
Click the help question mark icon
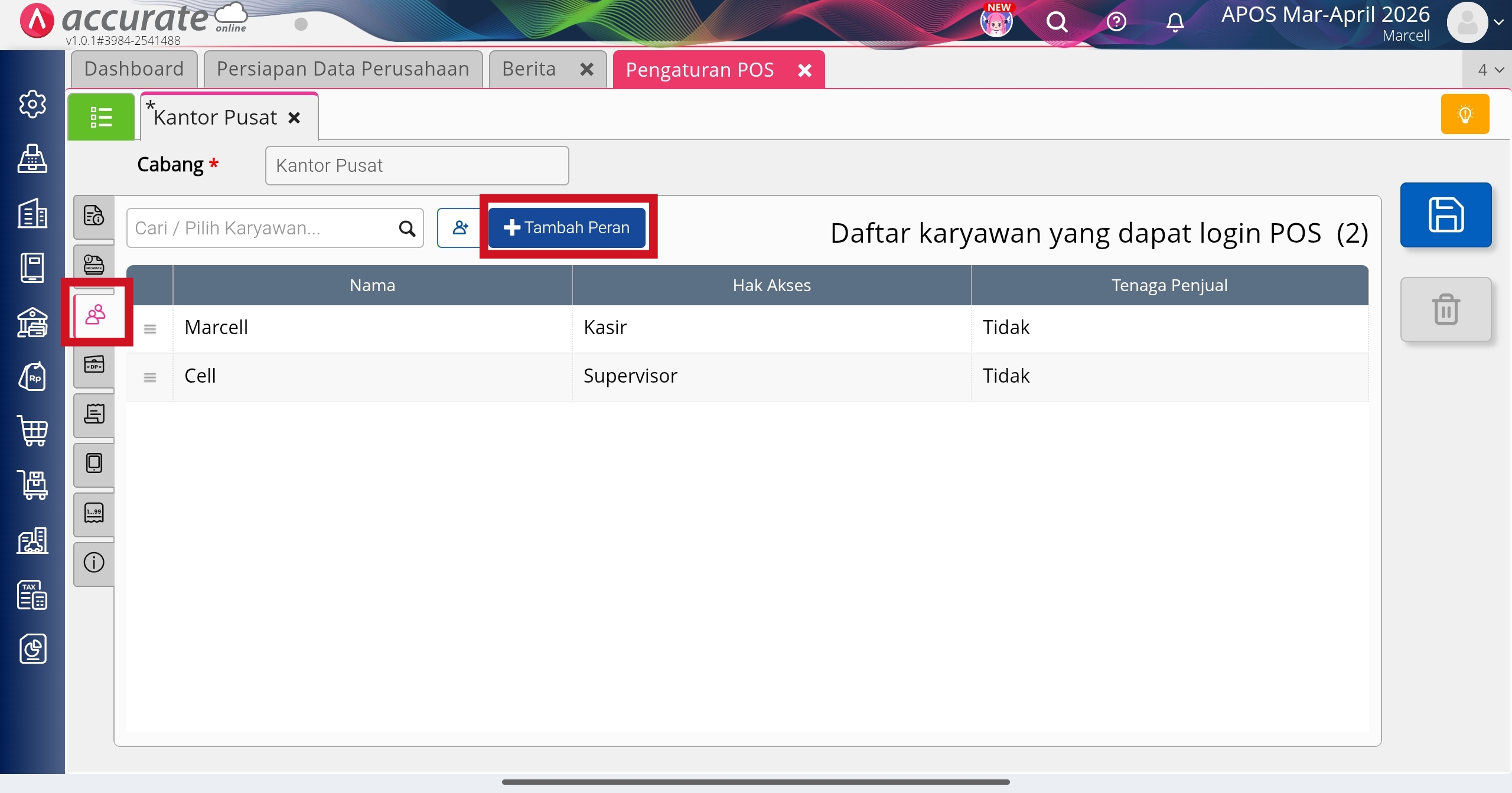pyautogui.click(x=1116, y=22)
